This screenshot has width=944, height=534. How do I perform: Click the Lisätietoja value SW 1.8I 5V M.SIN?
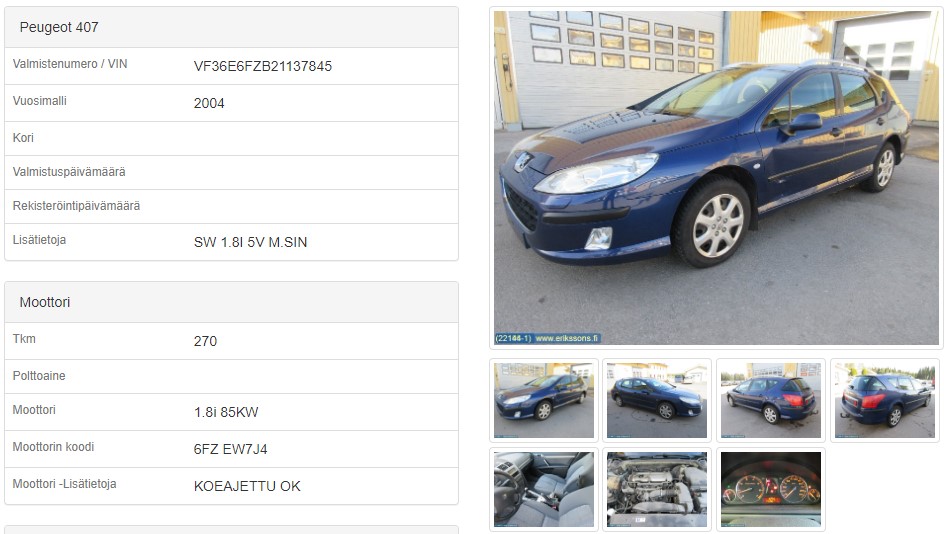click(x=250, y=243)
